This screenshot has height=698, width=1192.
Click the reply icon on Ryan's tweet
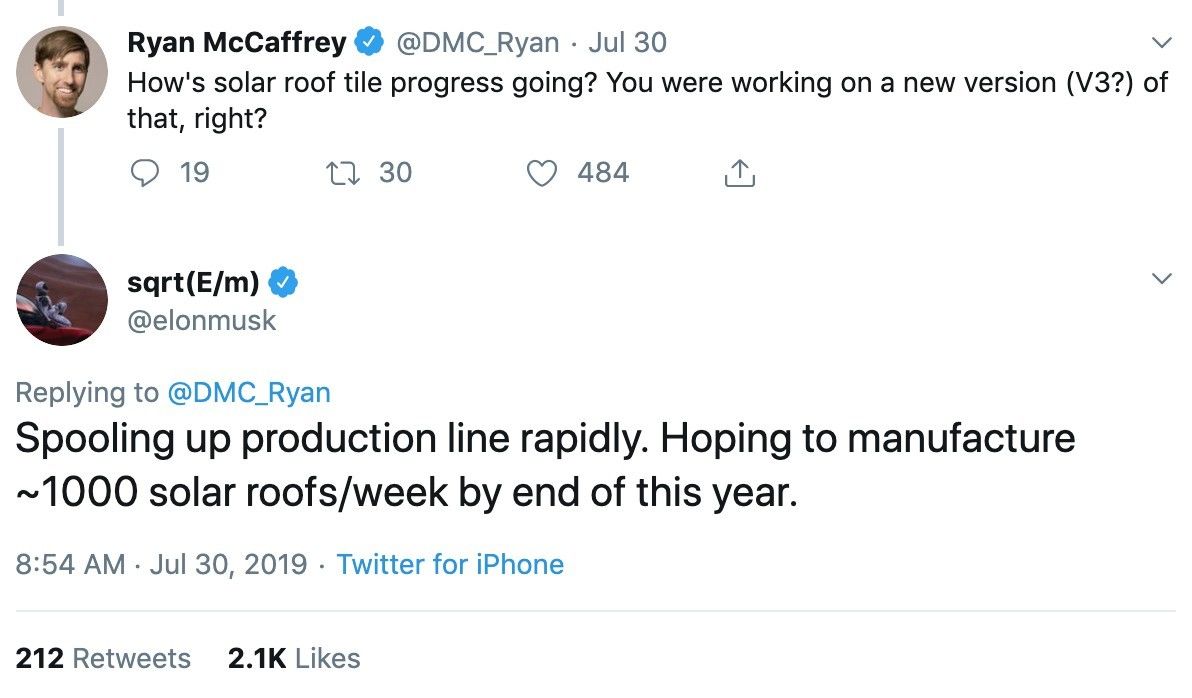tap(145, 174)
